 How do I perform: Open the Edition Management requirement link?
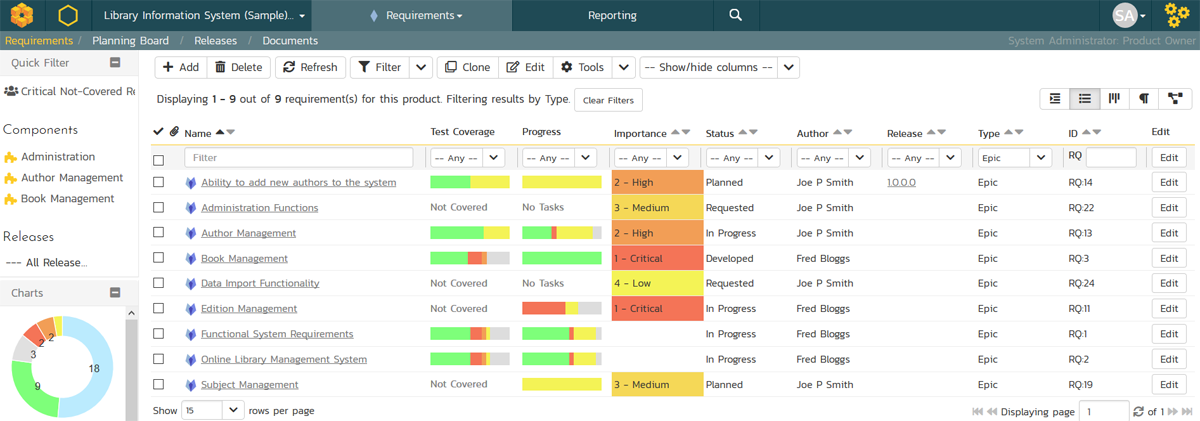(x=249, y=309)
